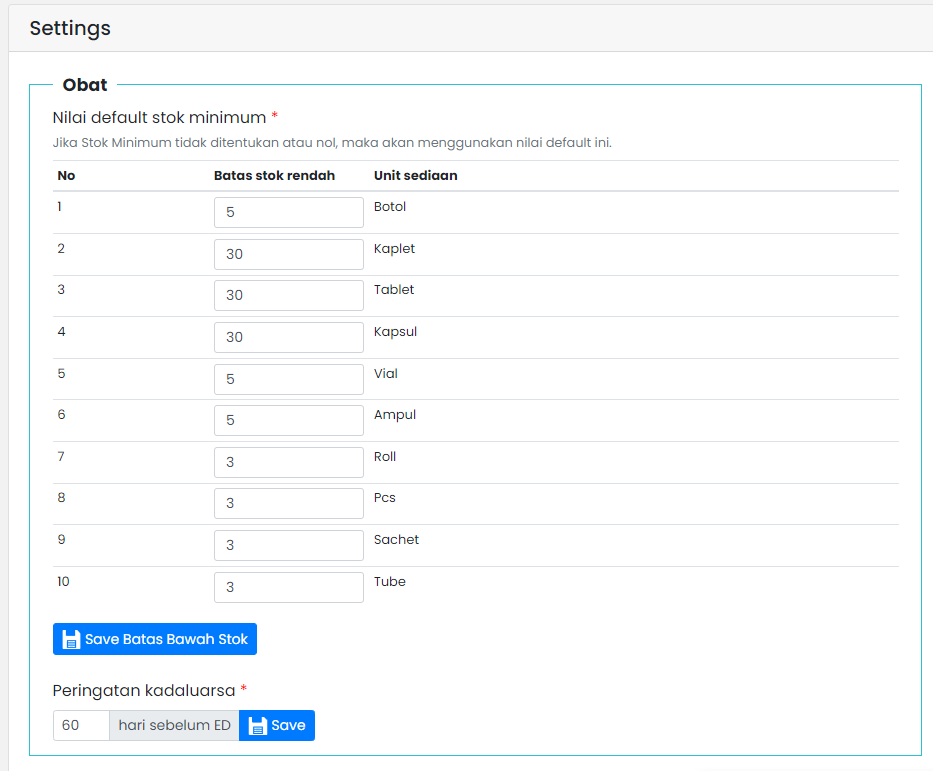
Task: Click the Settings page heading
Action: (x=70, y=28)
